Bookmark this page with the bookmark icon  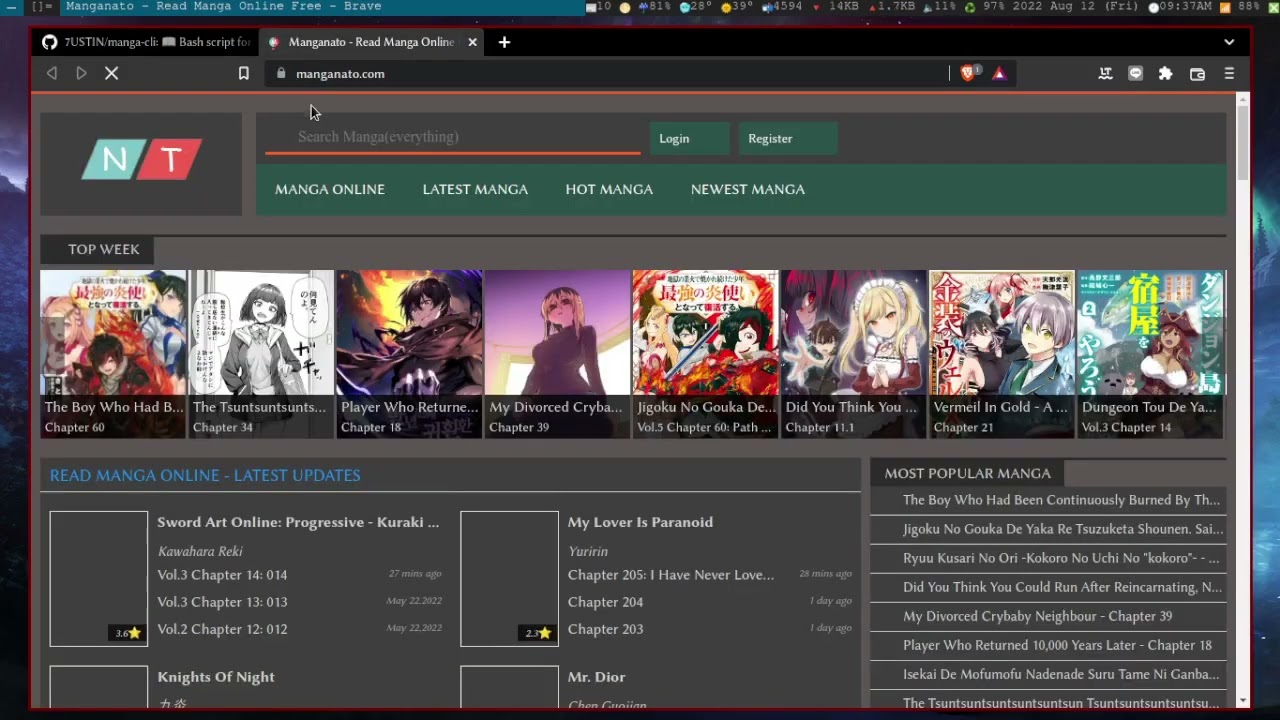pyautogui.click(x=243, y=73)
